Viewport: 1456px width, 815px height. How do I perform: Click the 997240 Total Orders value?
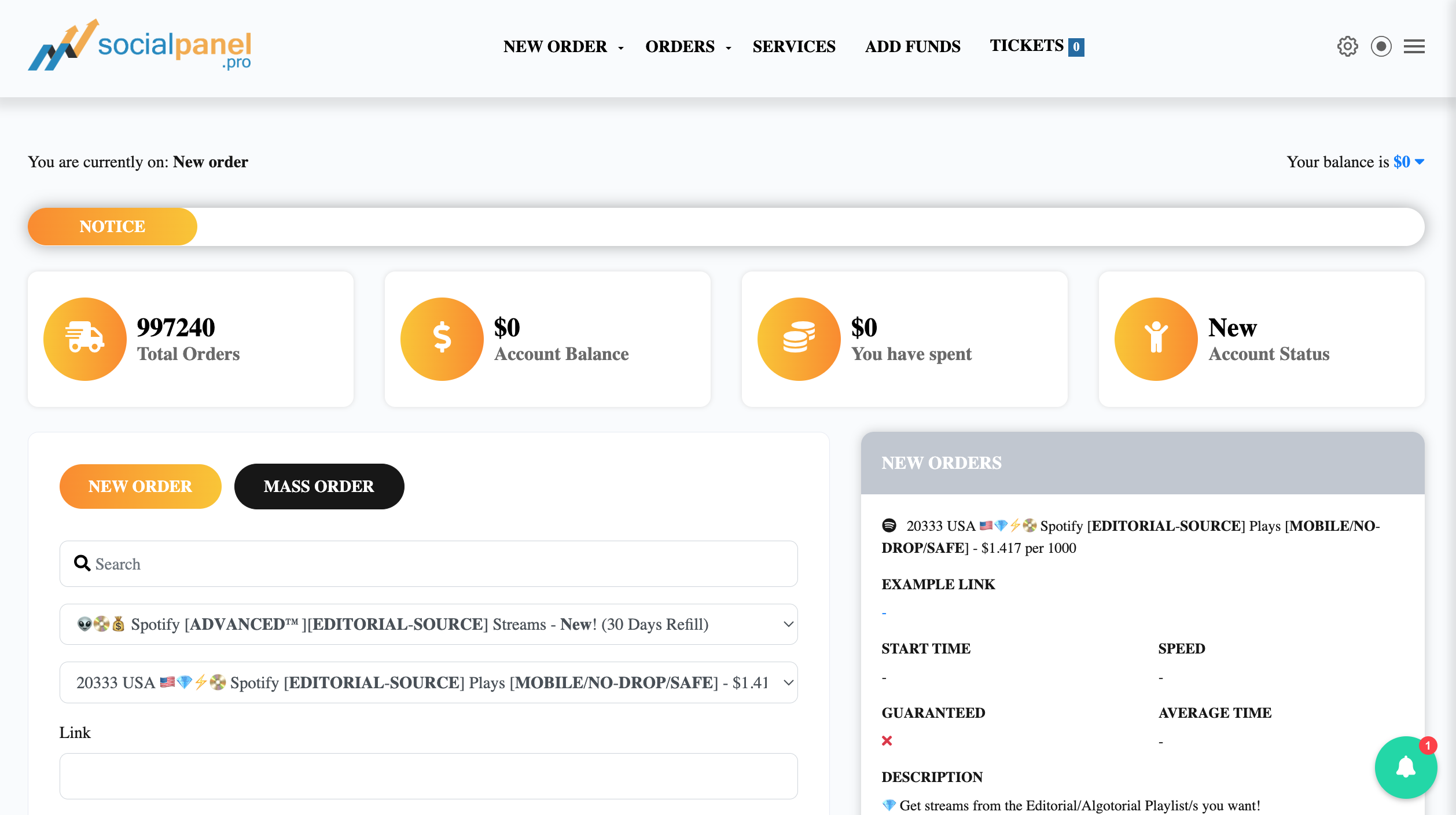point(176,328)
